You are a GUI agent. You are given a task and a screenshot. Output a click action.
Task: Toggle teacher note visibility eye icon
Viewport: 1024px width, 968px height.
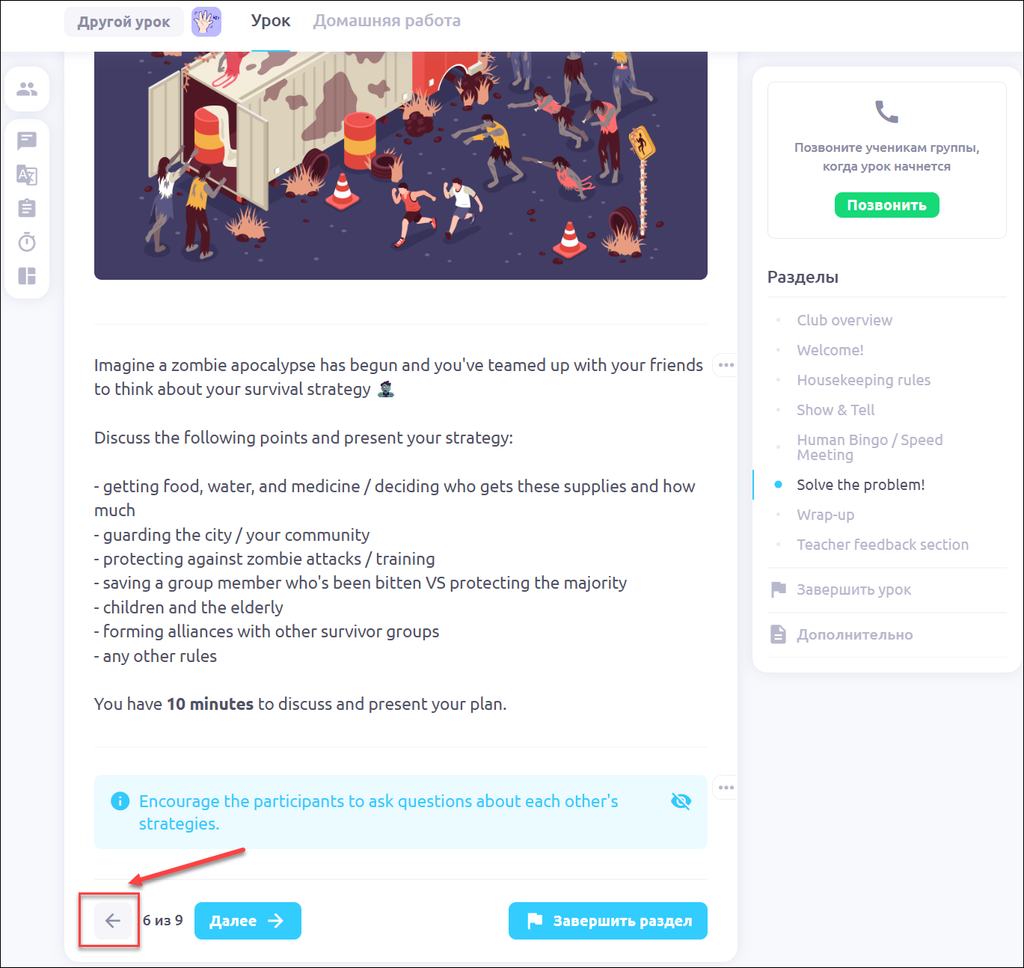pyautogui.click(x=681, y=801)
